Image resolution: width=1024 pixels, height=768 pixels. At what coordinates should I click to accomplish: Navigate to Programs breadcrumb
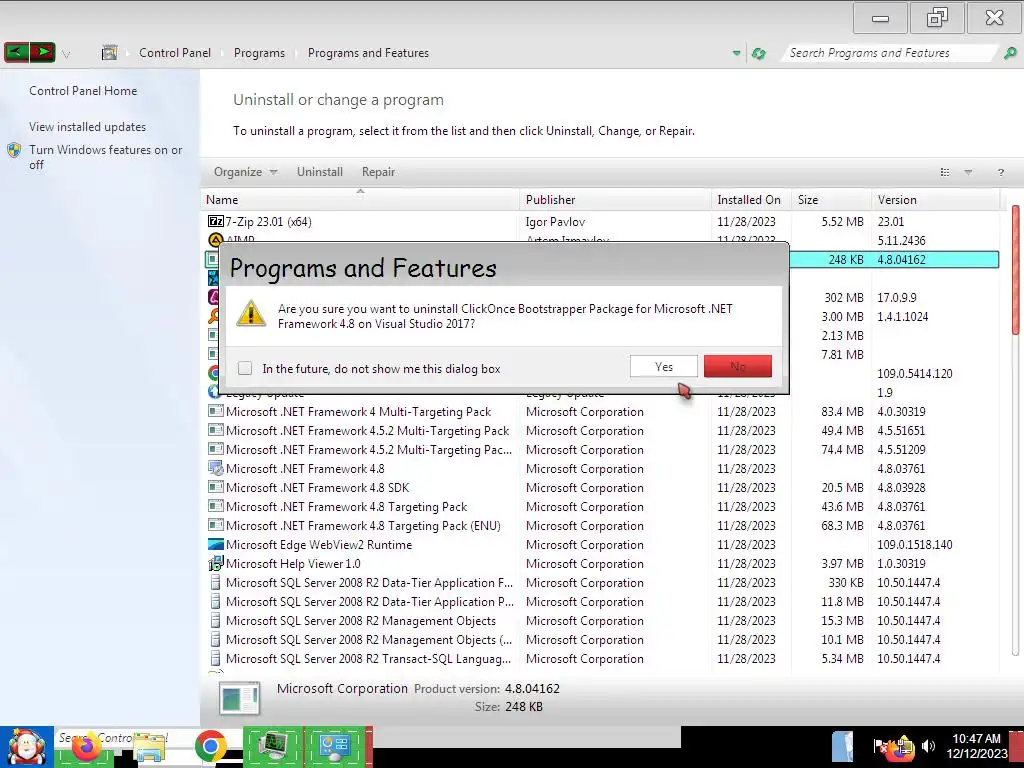tap(259, 53)
